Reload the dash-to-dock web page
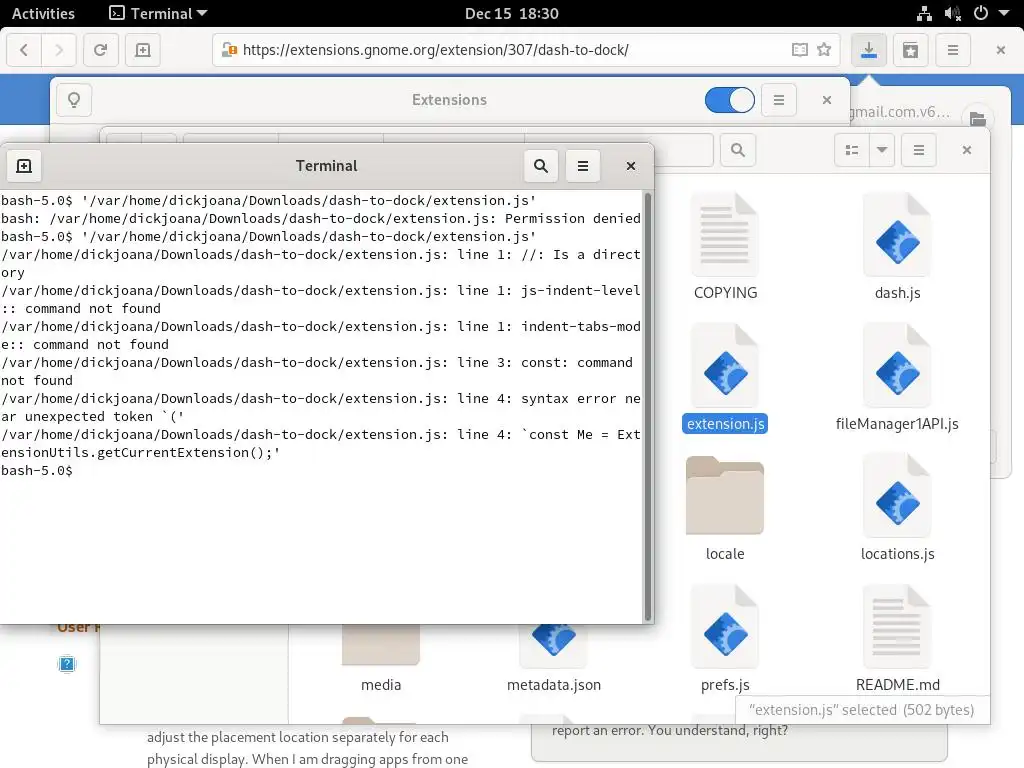Screen dimensions: 1024x768 coord(101,50)
